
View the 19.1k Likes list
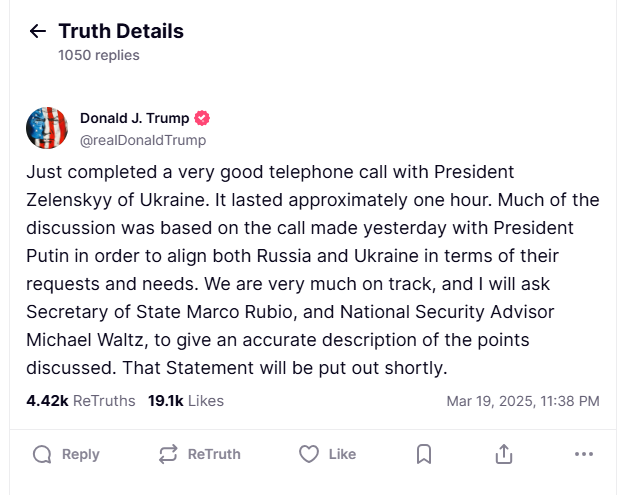186,401
